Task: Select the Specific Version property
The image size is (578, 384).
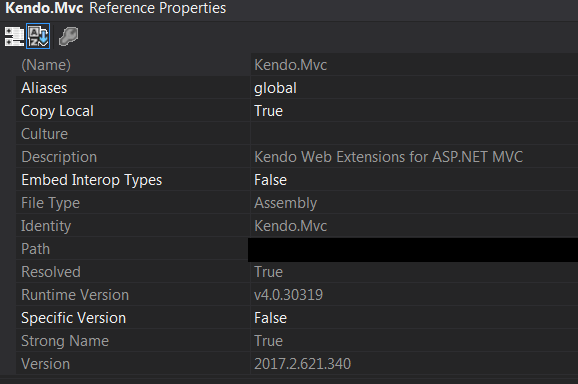Action: pos(73,318)
